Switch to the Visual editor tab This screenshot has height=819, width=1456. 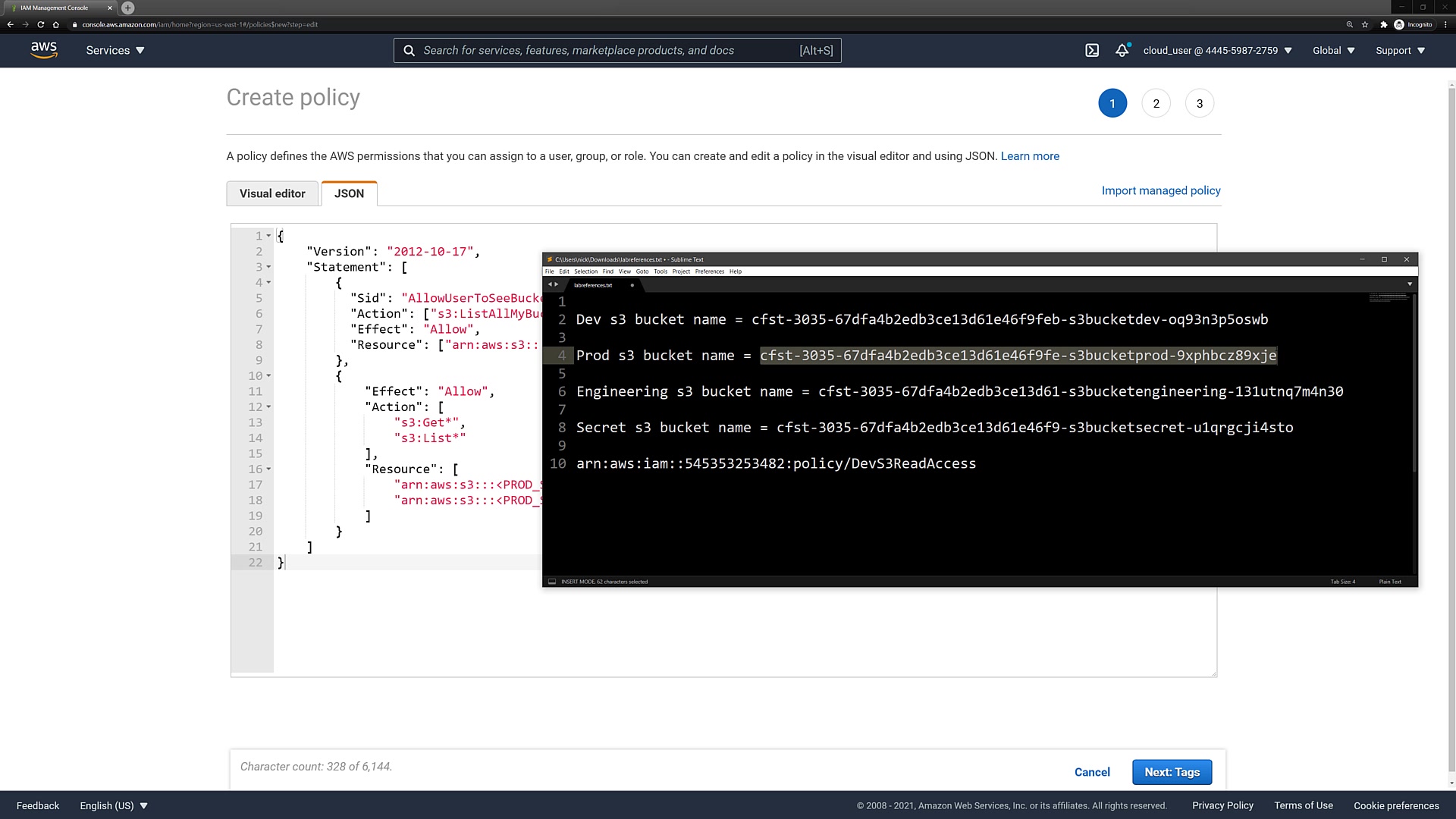click(x=272, y=193)
